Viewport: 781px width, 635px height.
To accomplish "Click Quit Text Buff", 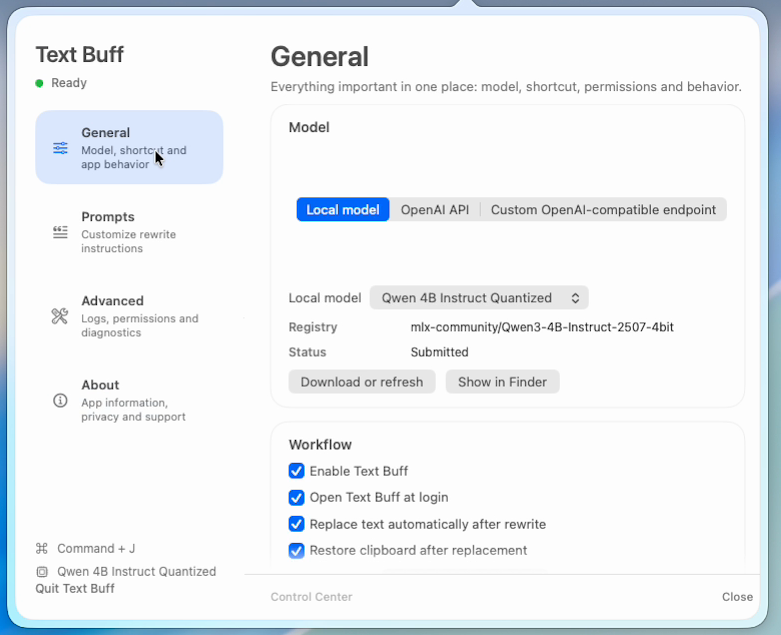I will 75,589.
